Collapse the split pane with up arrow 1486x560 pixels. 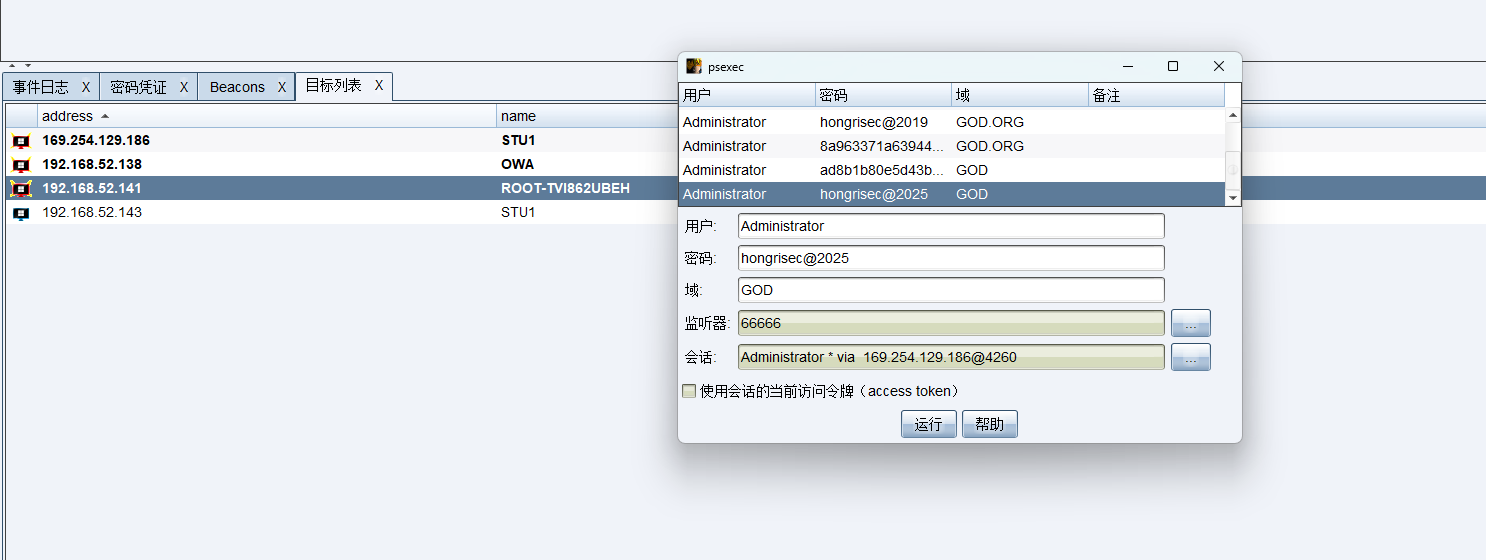pyautogui.click(x=12, y=65)
